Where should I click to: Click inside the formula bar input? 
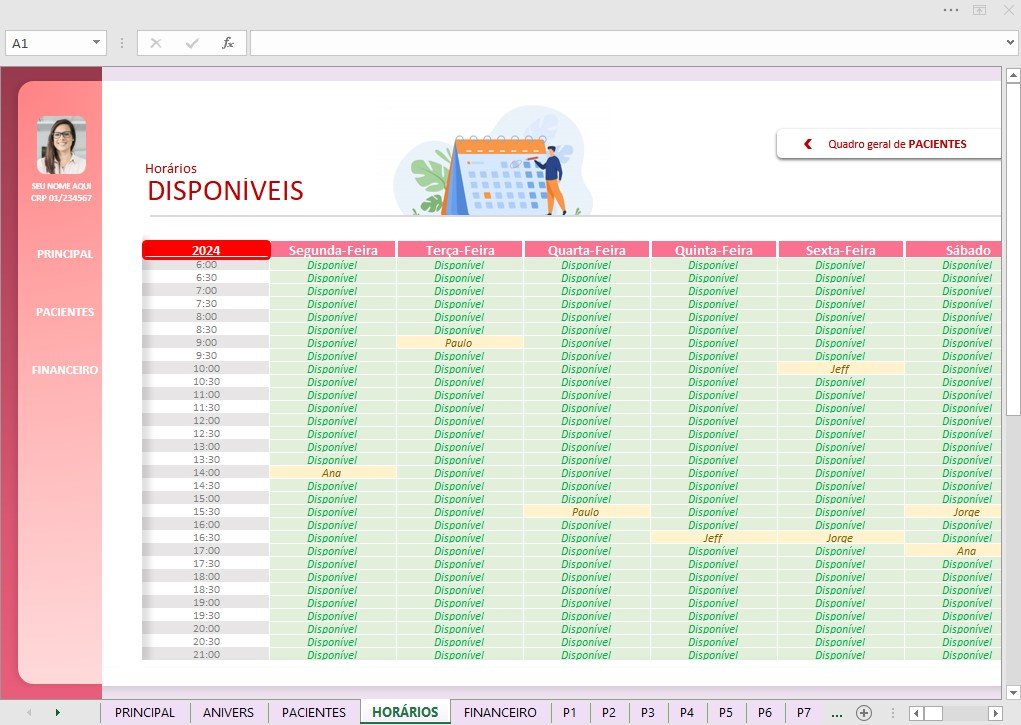pyautogui.click(x=626, y=43)
